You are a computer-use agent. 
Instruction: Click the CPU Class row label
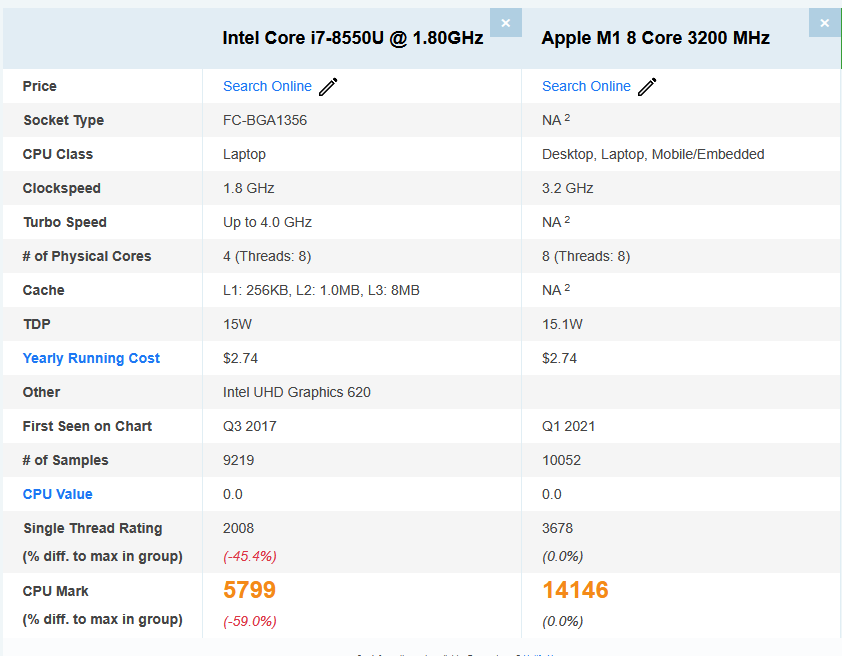pyautogui.click(x=57, y=154)
